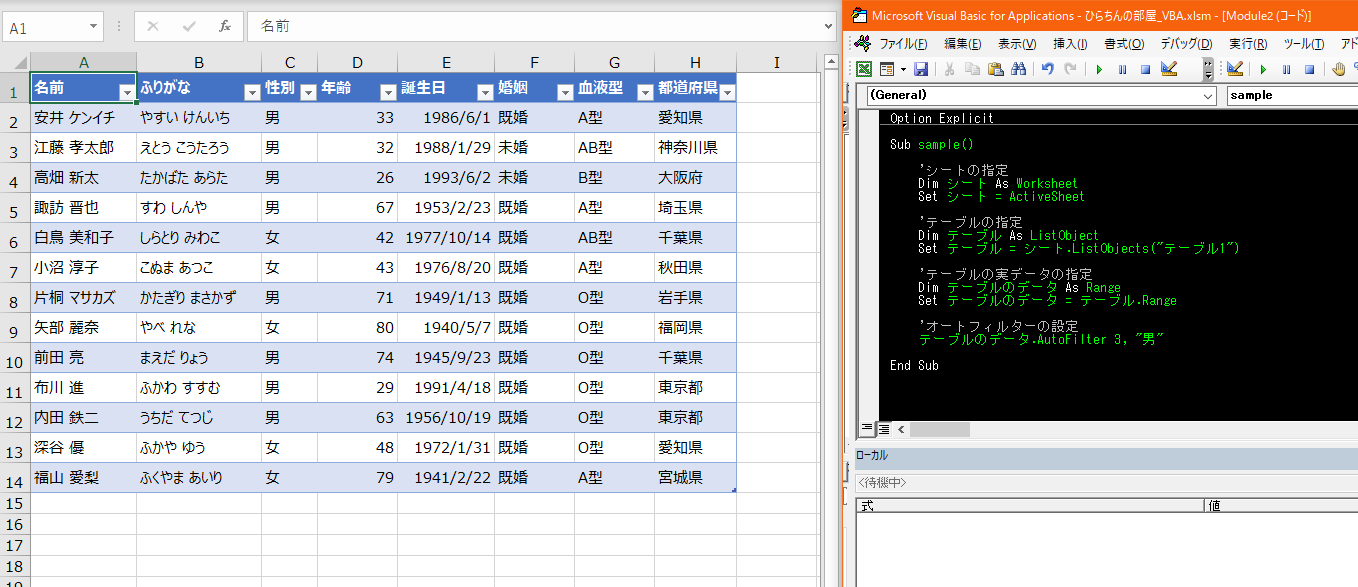Click the Find binoculars icon in VBA toolbar

[1019, 69]
